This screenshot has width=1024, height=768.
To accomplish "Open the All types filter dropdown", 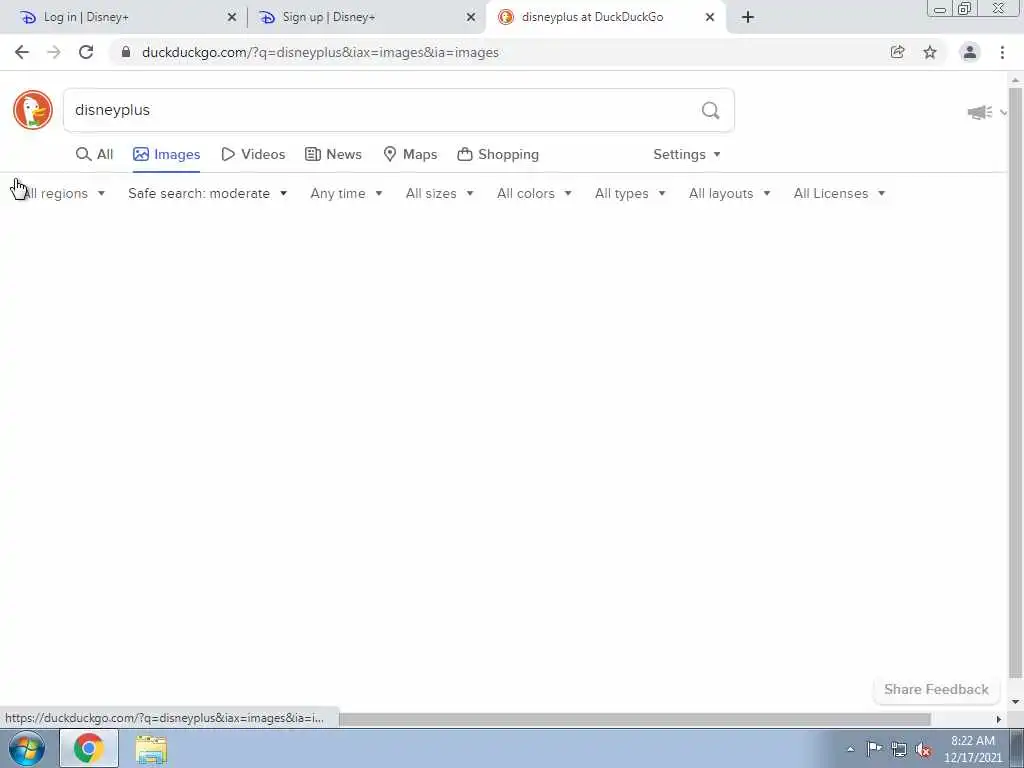I will click(x=630, y=193).
